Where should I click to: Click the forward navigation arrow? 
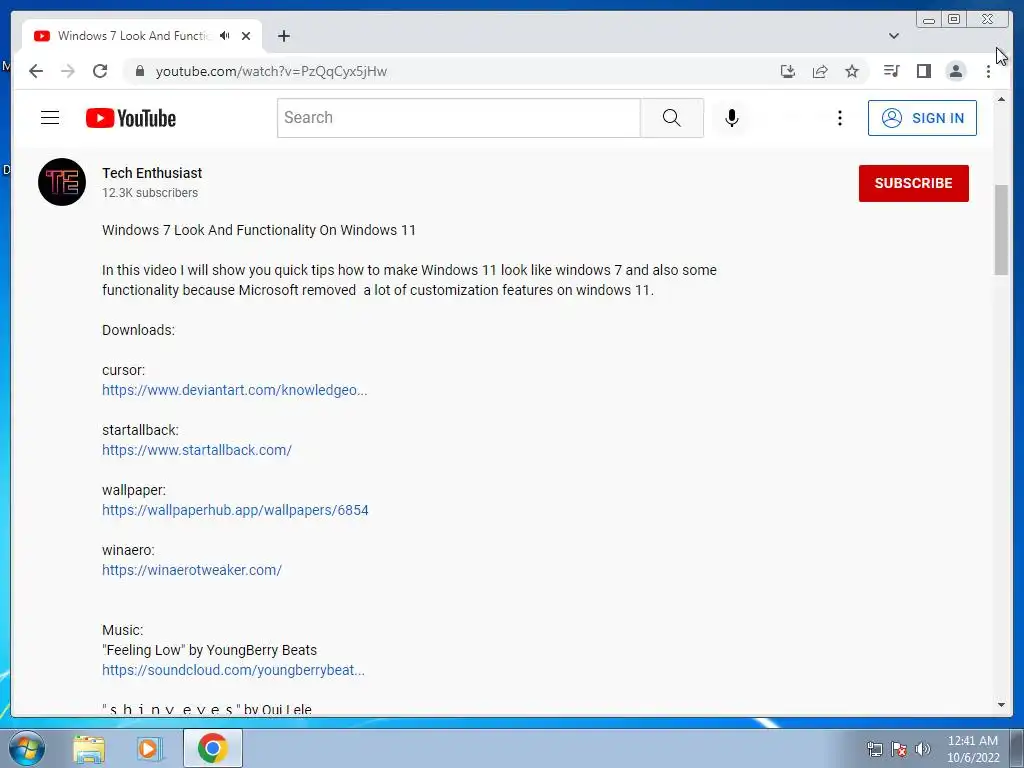[x=68, y=71]
